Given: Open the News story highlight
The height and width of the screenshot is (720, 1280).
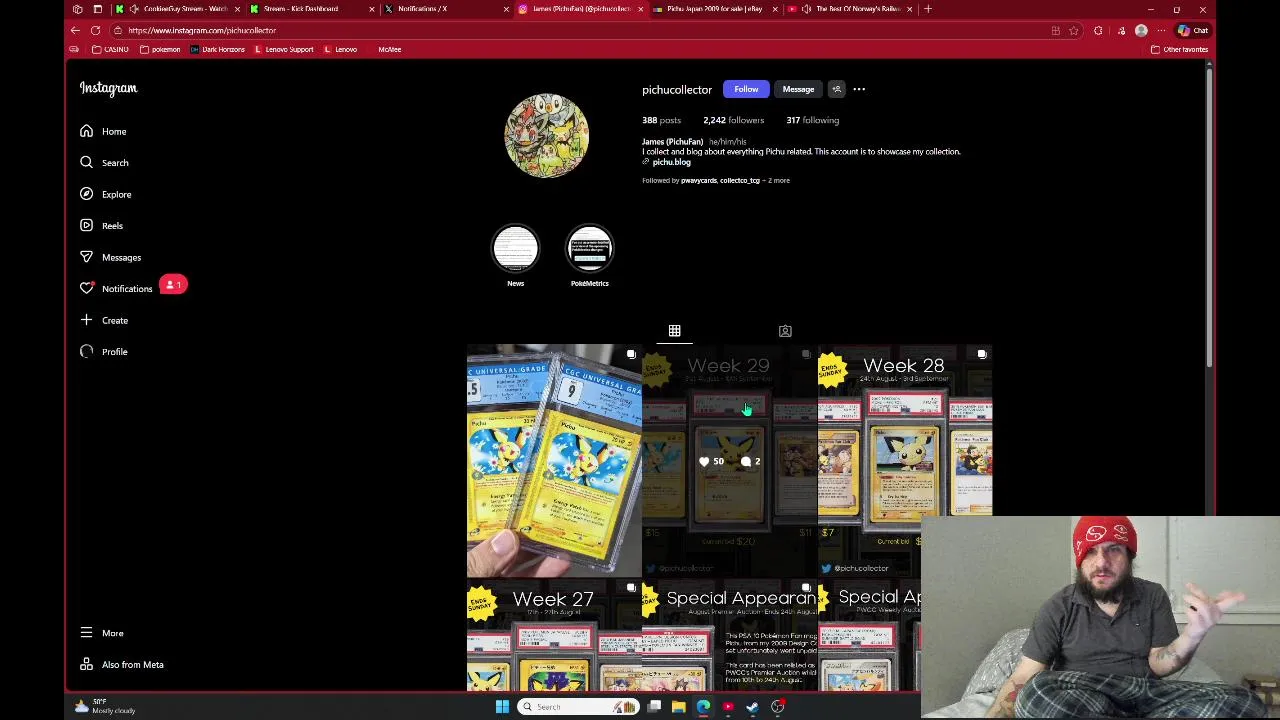Looking at the screenshot, I should tap(515, 249).
